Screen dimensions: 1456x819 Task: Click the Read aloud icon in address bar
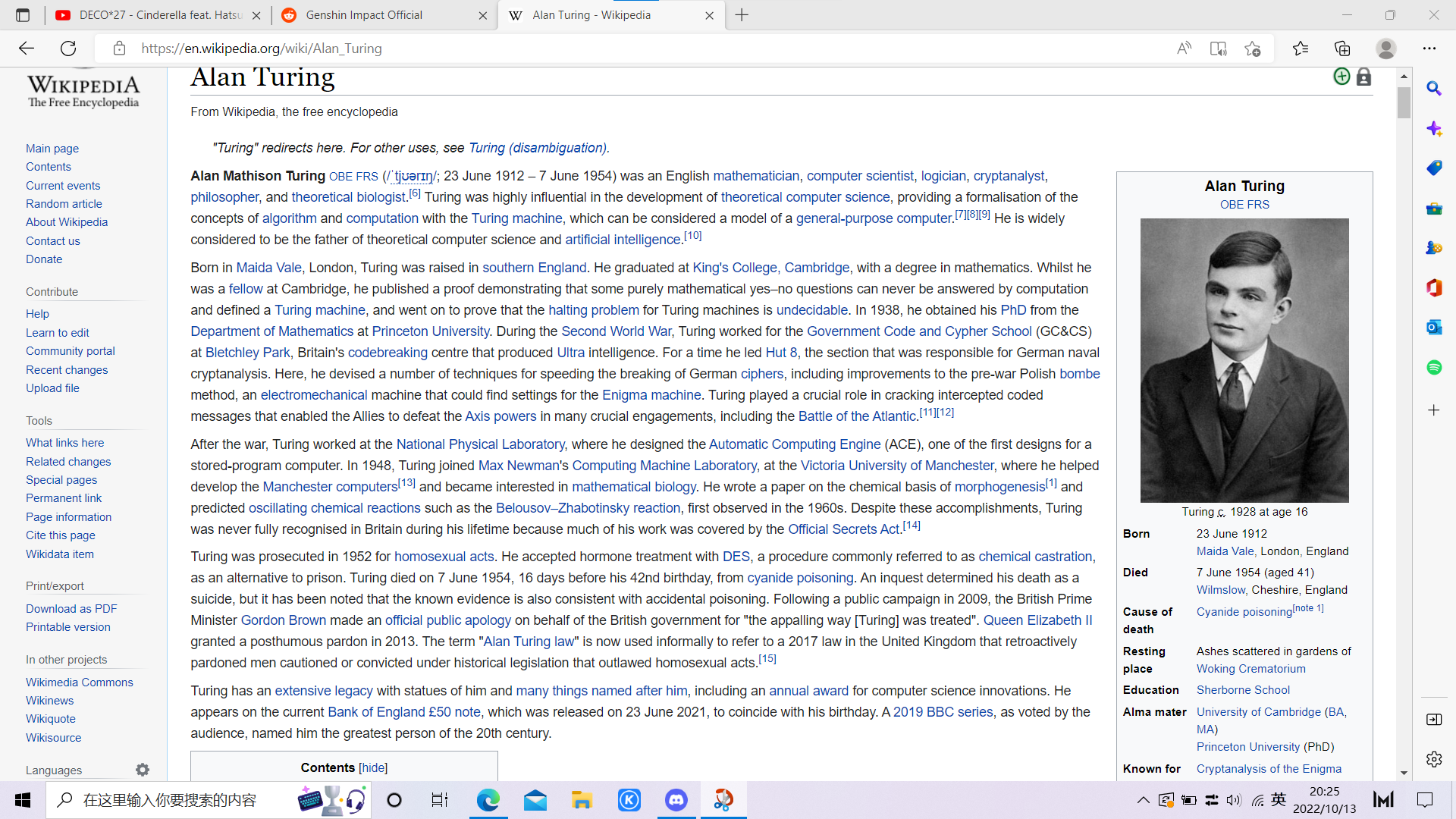[x=1184, y=49]
